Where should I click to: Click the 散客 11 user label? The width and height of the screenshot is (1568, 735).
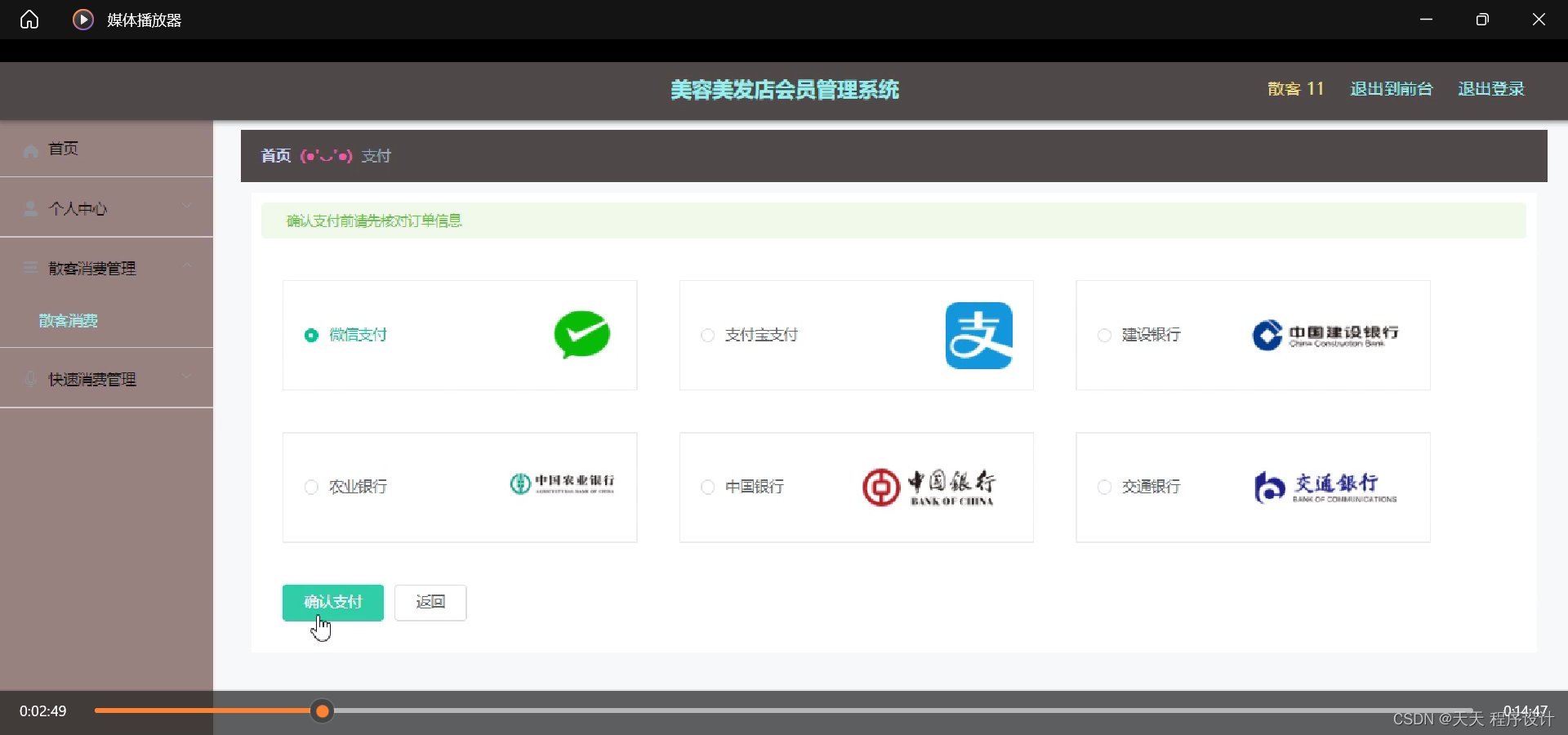1295,89
